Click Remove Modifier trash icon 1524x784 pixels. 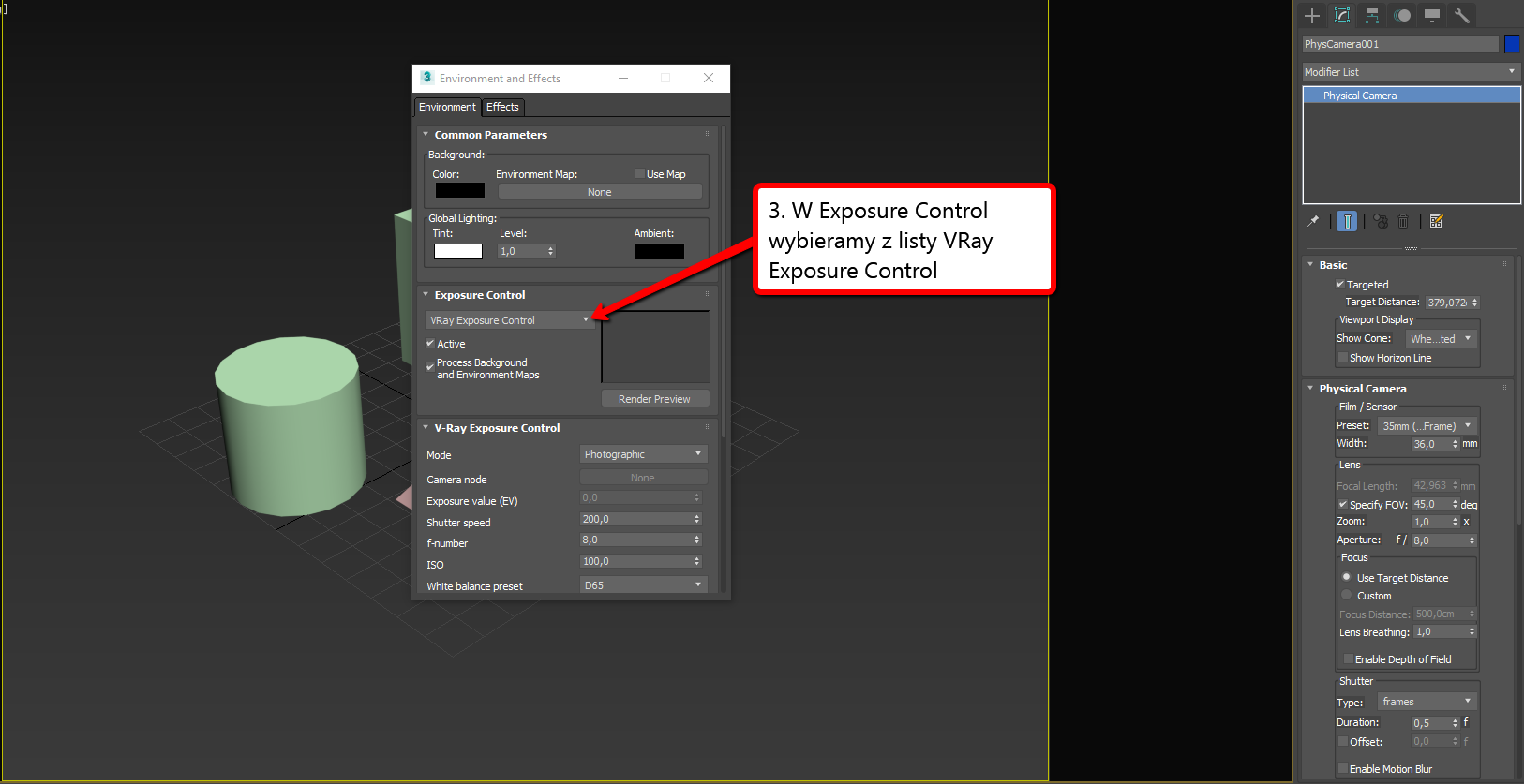coord(1403,222)
